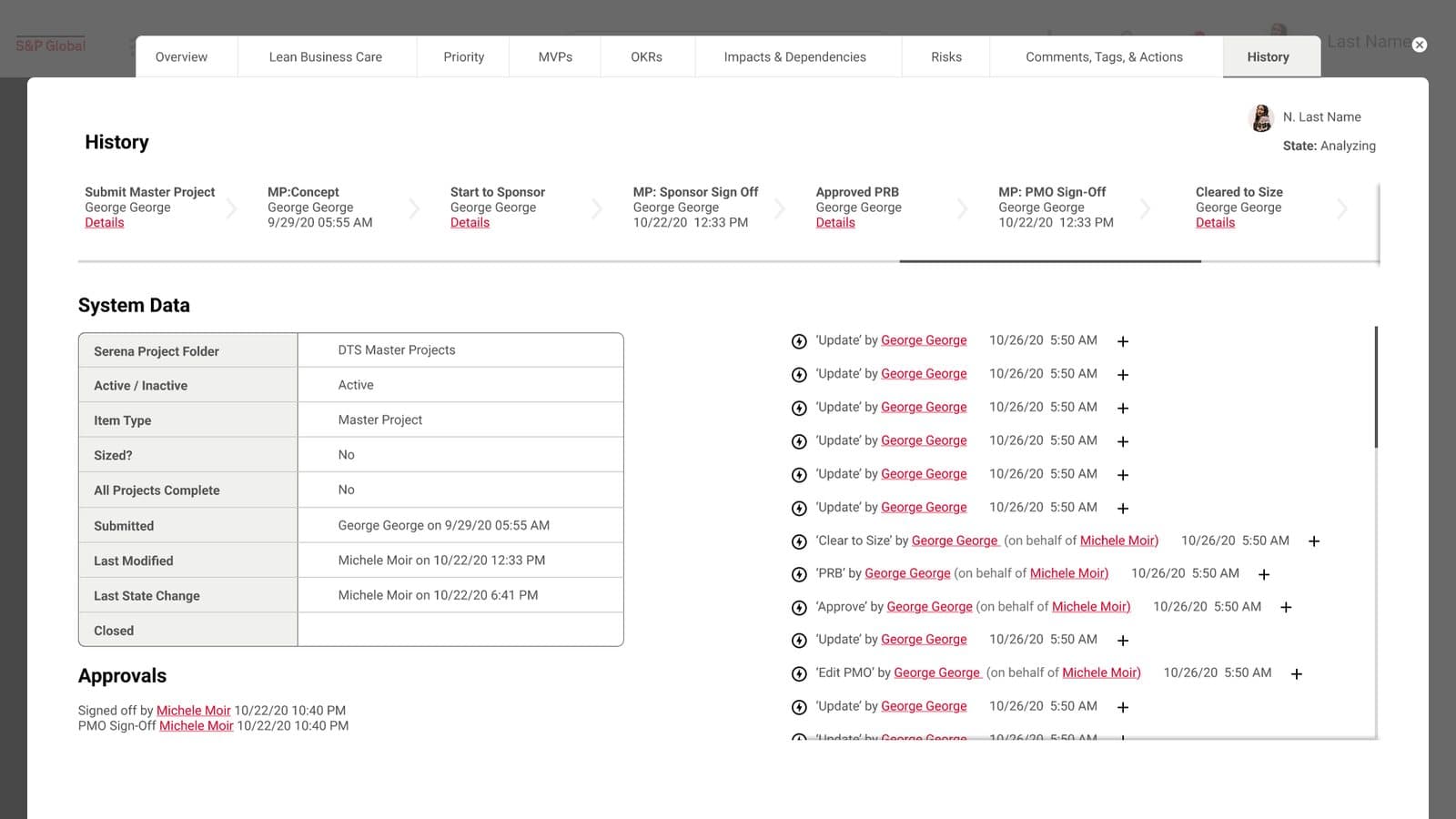Click the horizontal scrollbar under the history steps

pyautogui.click(x=1050, y=261)
